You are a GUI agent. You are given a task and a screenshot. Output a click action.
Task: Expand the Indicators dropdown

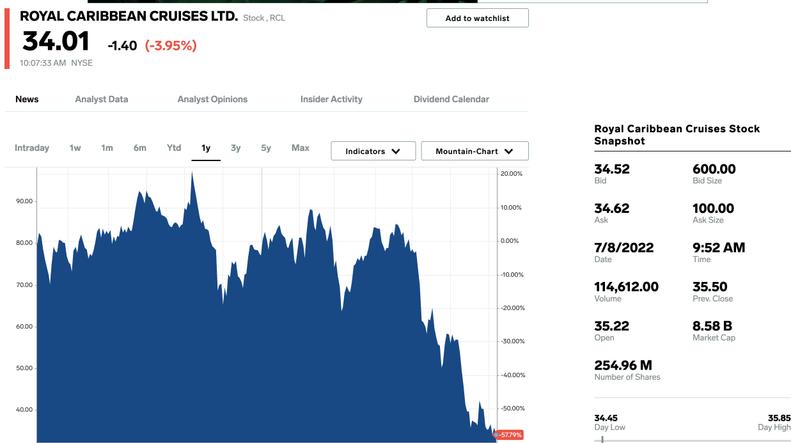tap(373, 151)
